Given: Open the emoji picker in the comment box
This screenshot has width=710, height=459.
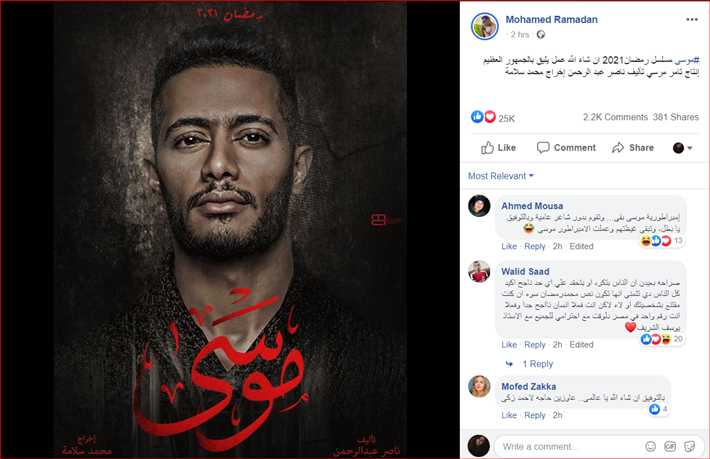Looking at the screenshot, I should [x=650, y=446].
